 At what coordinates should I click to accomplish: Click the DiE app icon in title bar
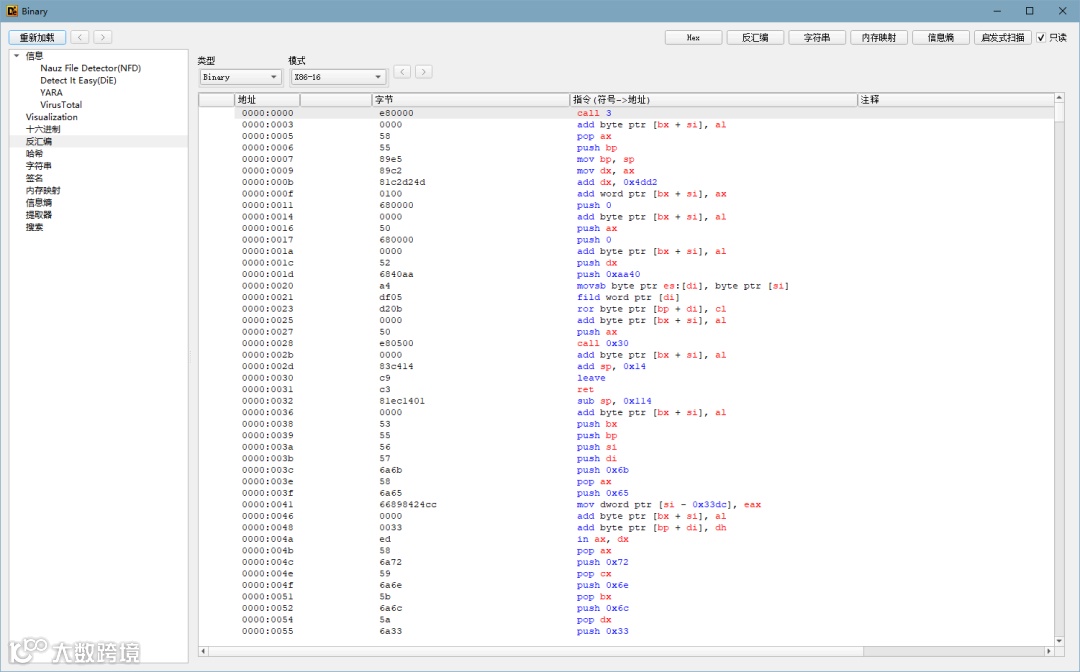pyautogui.click(x=11, y=11)
